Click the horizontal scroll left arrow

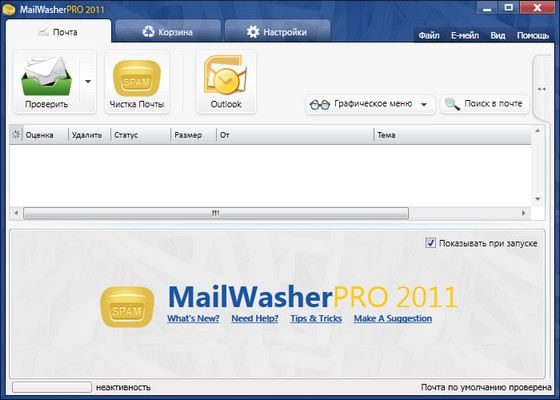click(x=16, y=213)
